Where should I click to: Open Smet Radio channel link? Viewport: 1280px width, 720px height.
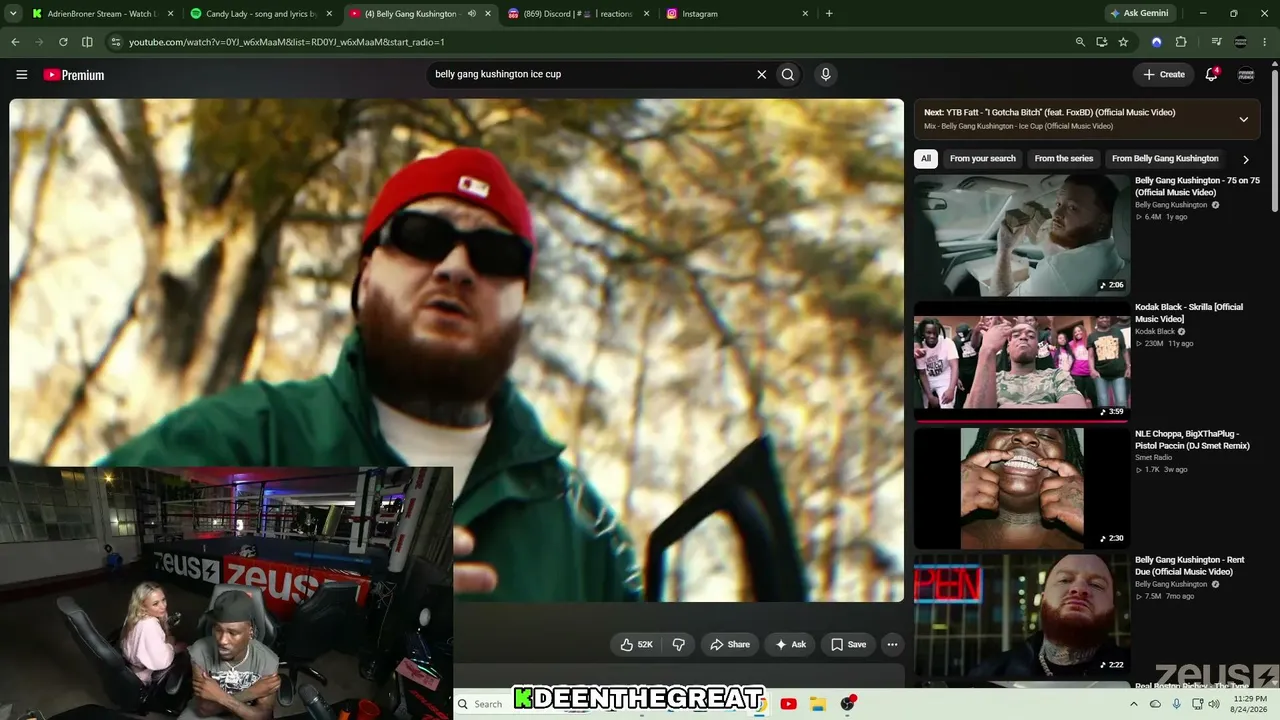click(x=1155, y=457)
